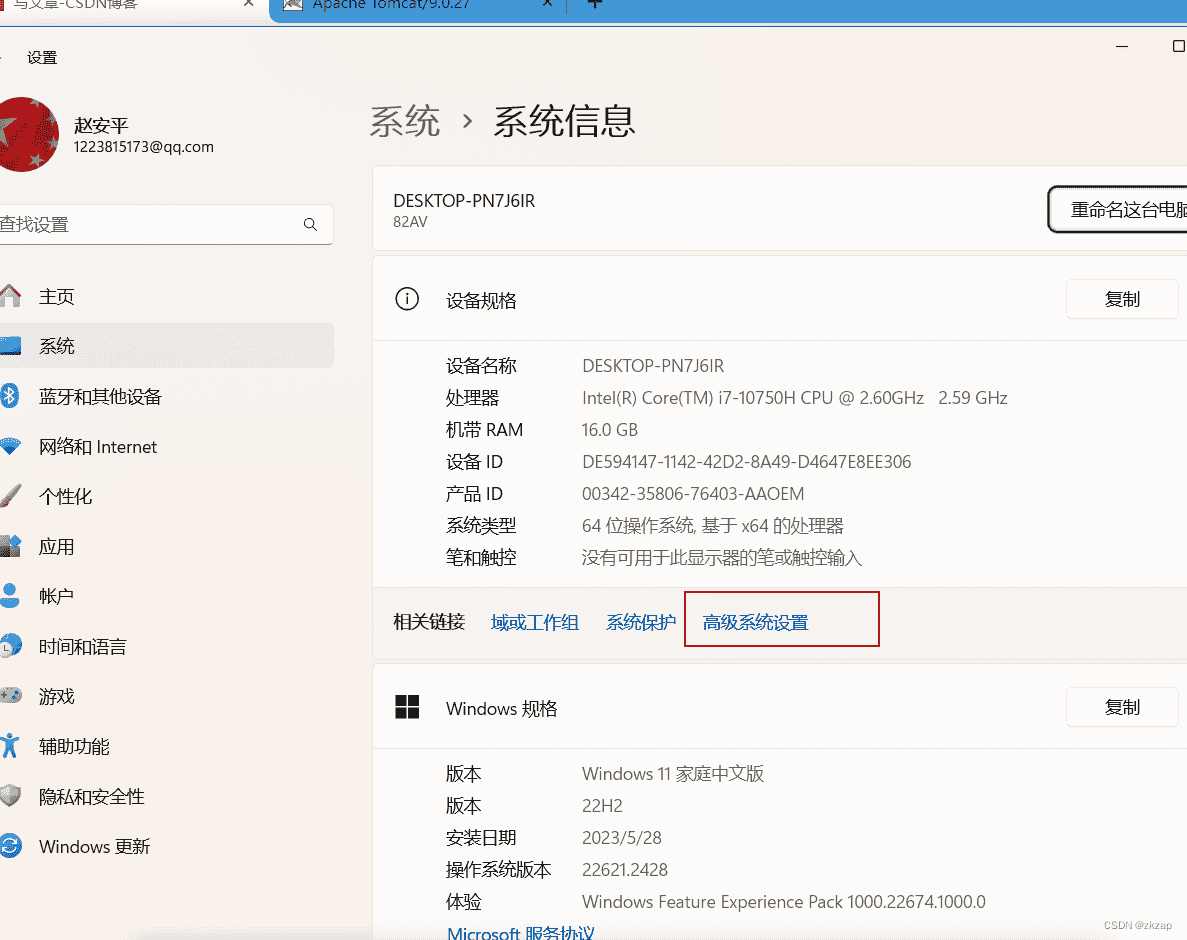Viewport: 1187px width, 940px height.
Task: Click the user profile avatar picture
Action: 28,135
